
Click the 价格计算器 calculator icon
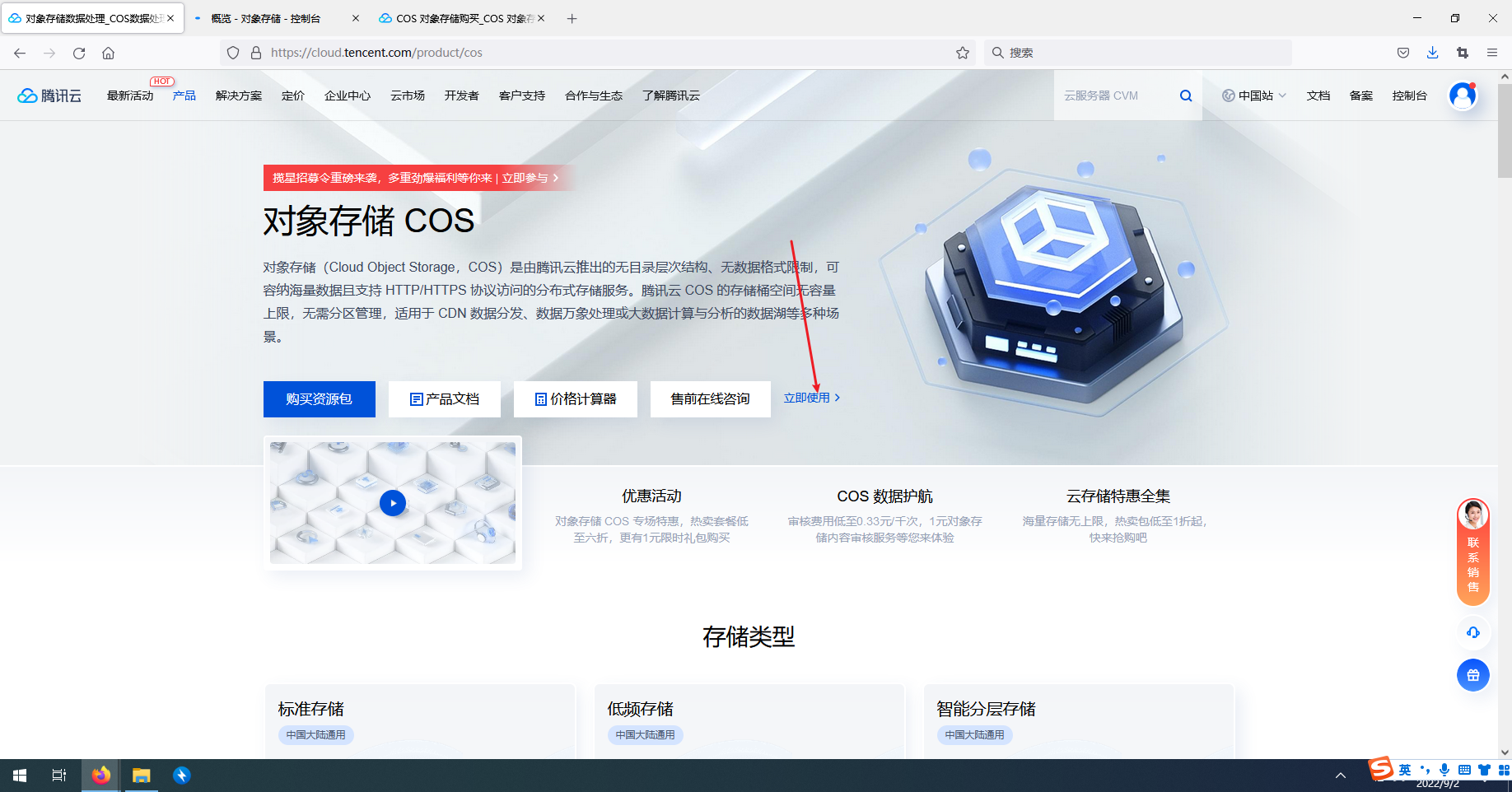click(539, 398)
